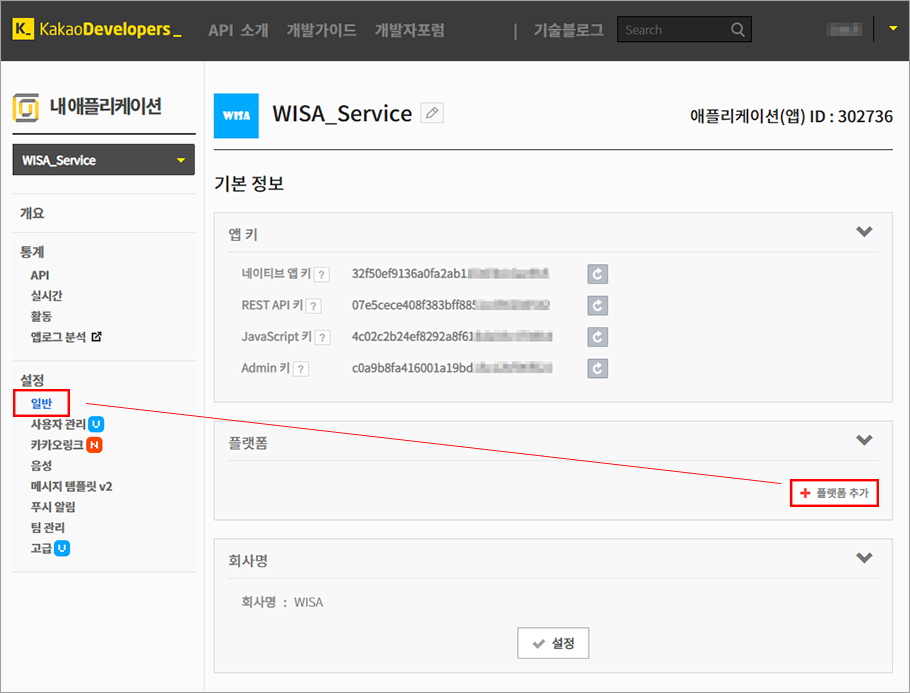
Task: Click the 회사명 : WISA text
Action: 282,602
